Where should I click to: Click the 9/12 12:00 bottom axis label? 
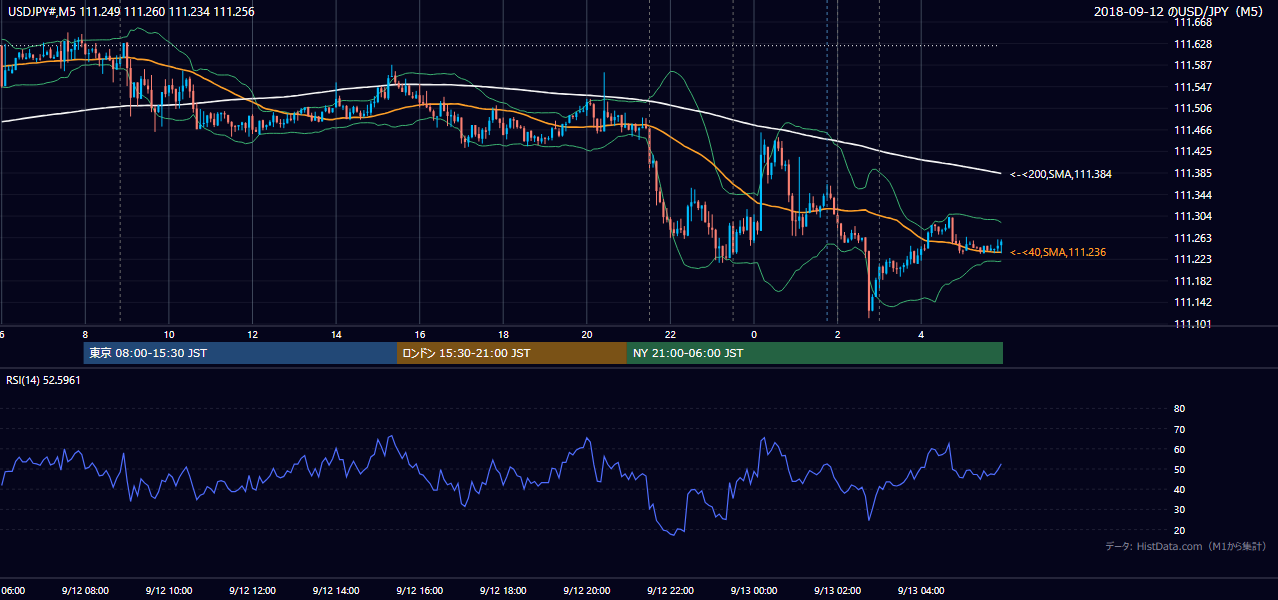[251, 590]
